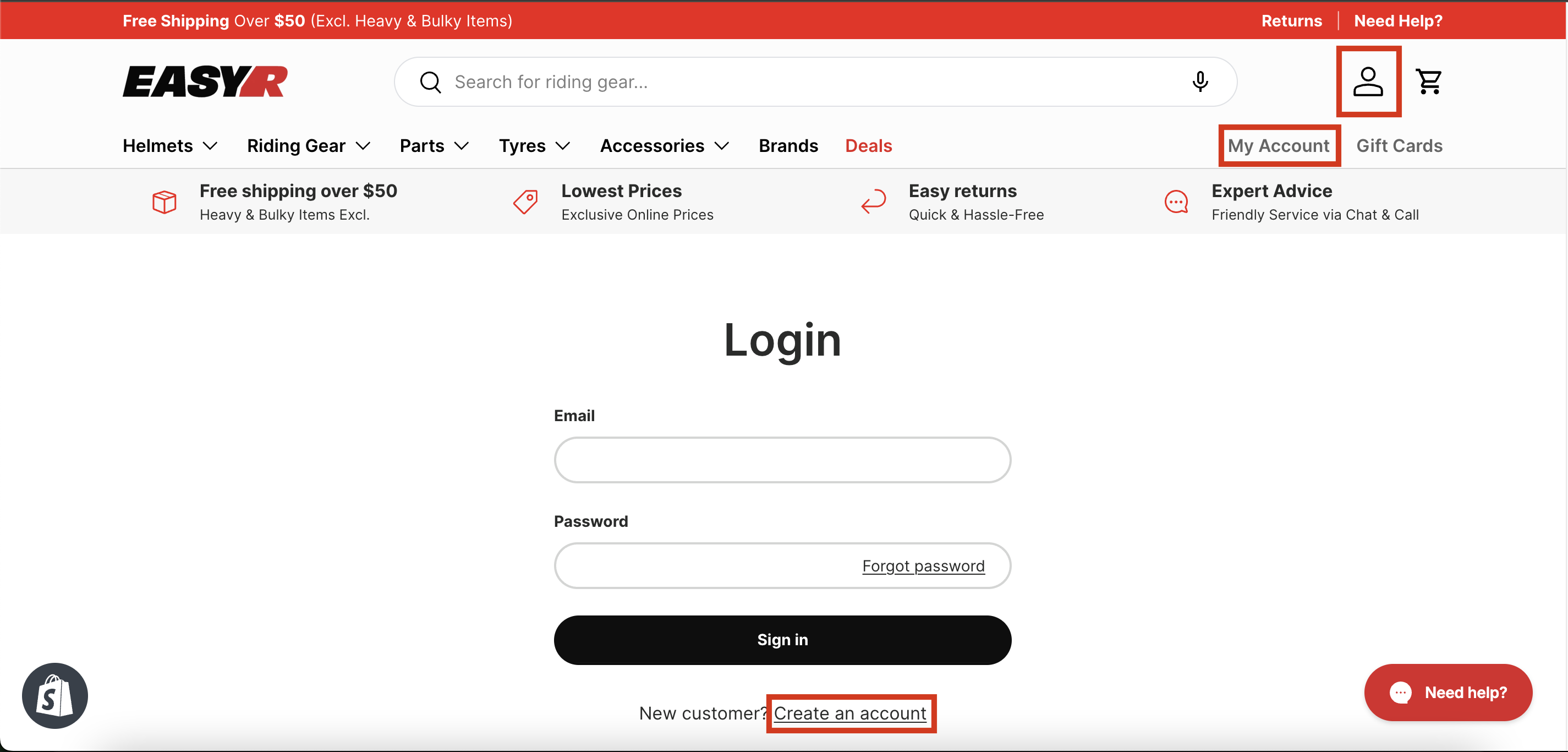This screenshot has height=752, width=1568.
Task: Open the Parts menu
Action: click(422, 146)
